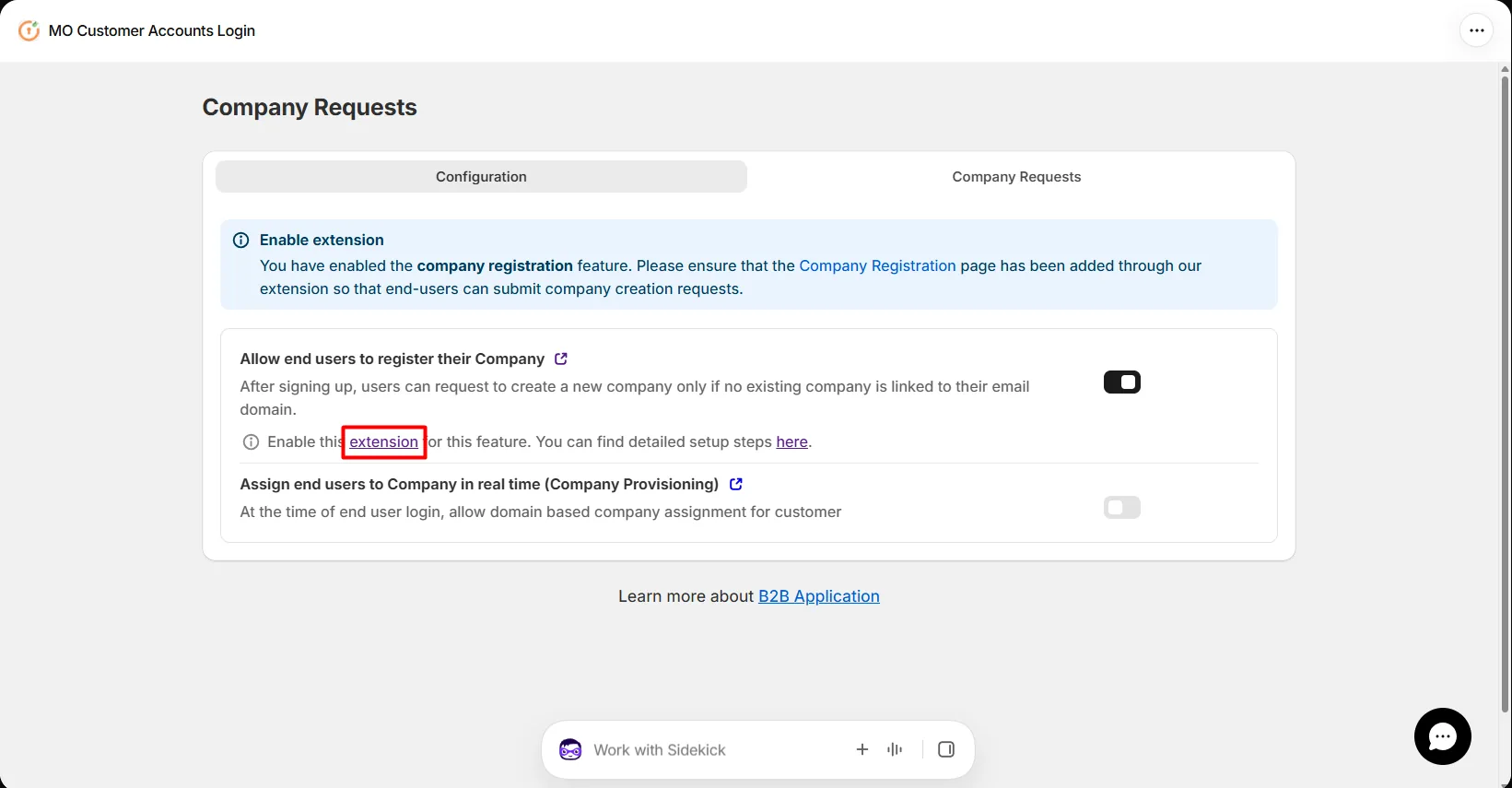Toggle the Sidekick side panel icon
This screenshot has width=1512, height=788.
pos(946,749)
